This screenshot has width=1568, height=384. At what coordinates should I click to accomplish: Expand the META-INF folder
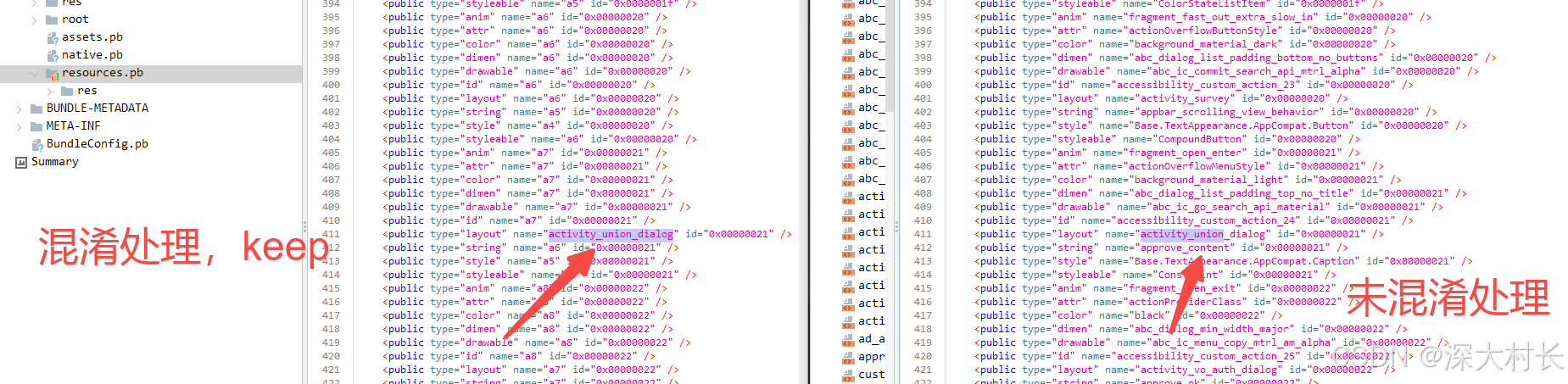(x=20, y=126)
